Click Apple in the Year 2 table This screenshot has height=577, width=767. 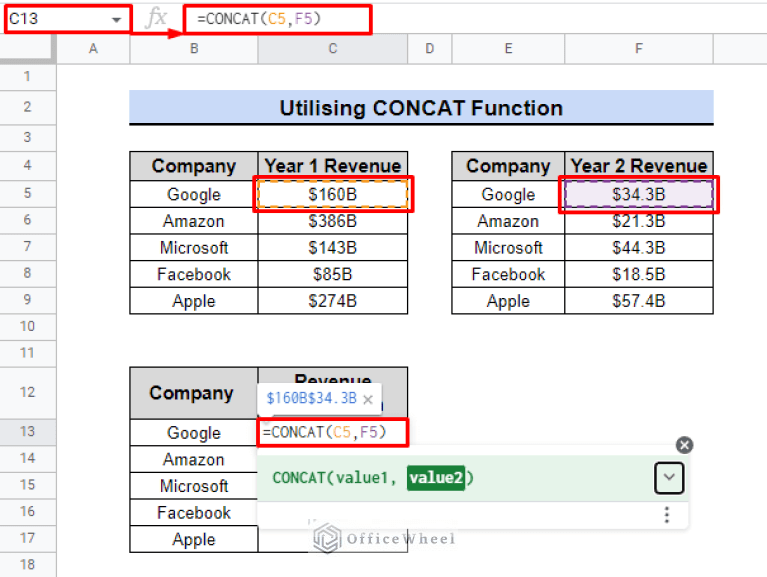pyautogui.click(x=508, y=301)
